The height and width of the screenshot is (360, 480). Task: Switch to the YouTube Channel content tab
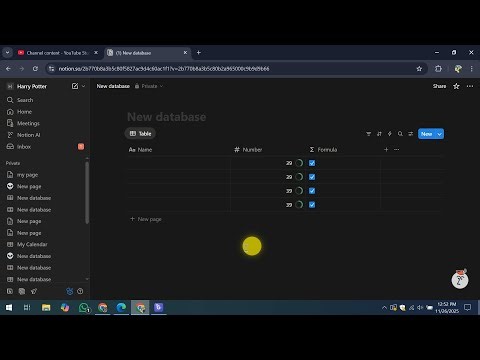(x=58, y=53)
